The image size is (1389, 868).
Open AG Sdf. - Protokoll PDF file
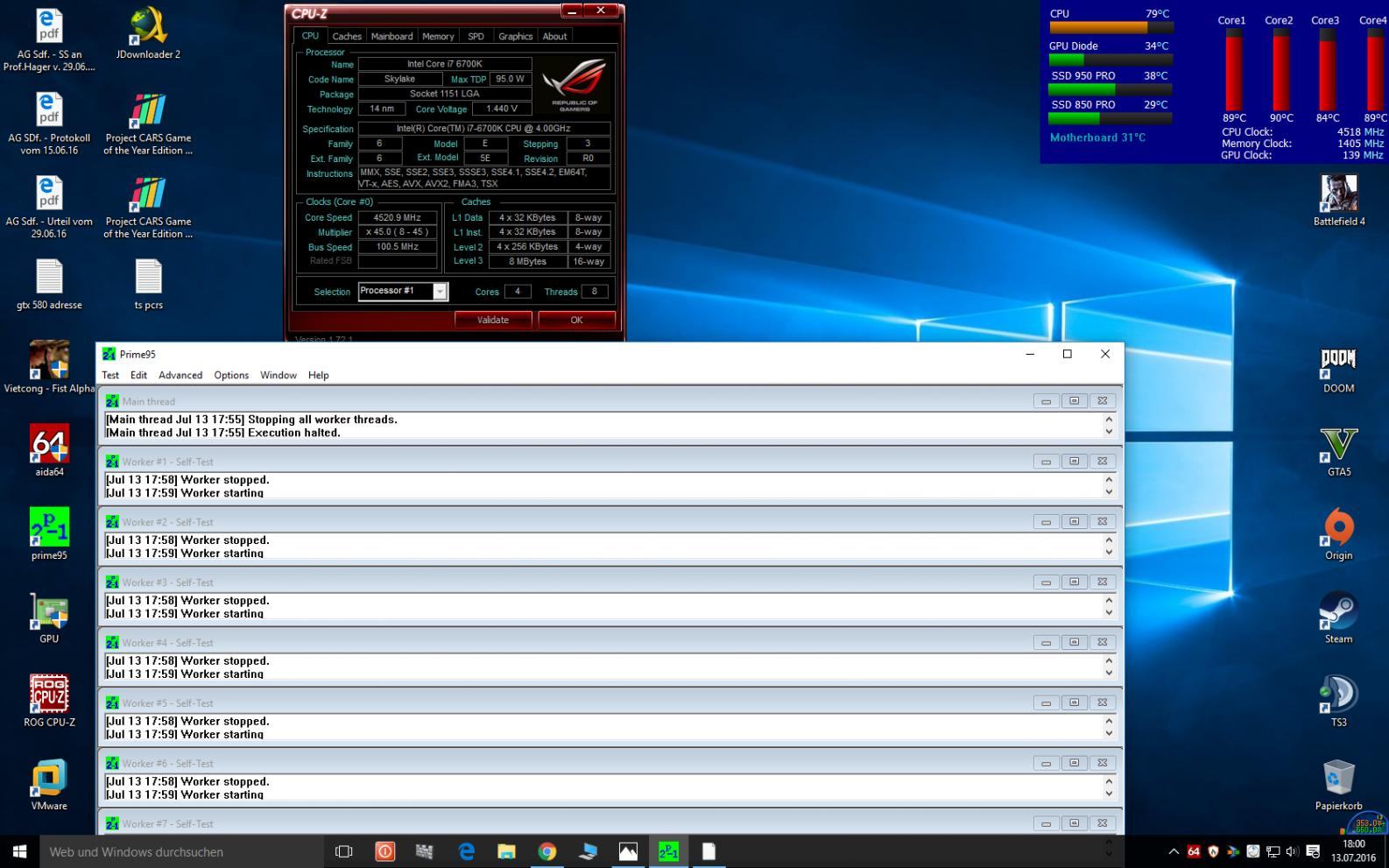tap(49, 123)
